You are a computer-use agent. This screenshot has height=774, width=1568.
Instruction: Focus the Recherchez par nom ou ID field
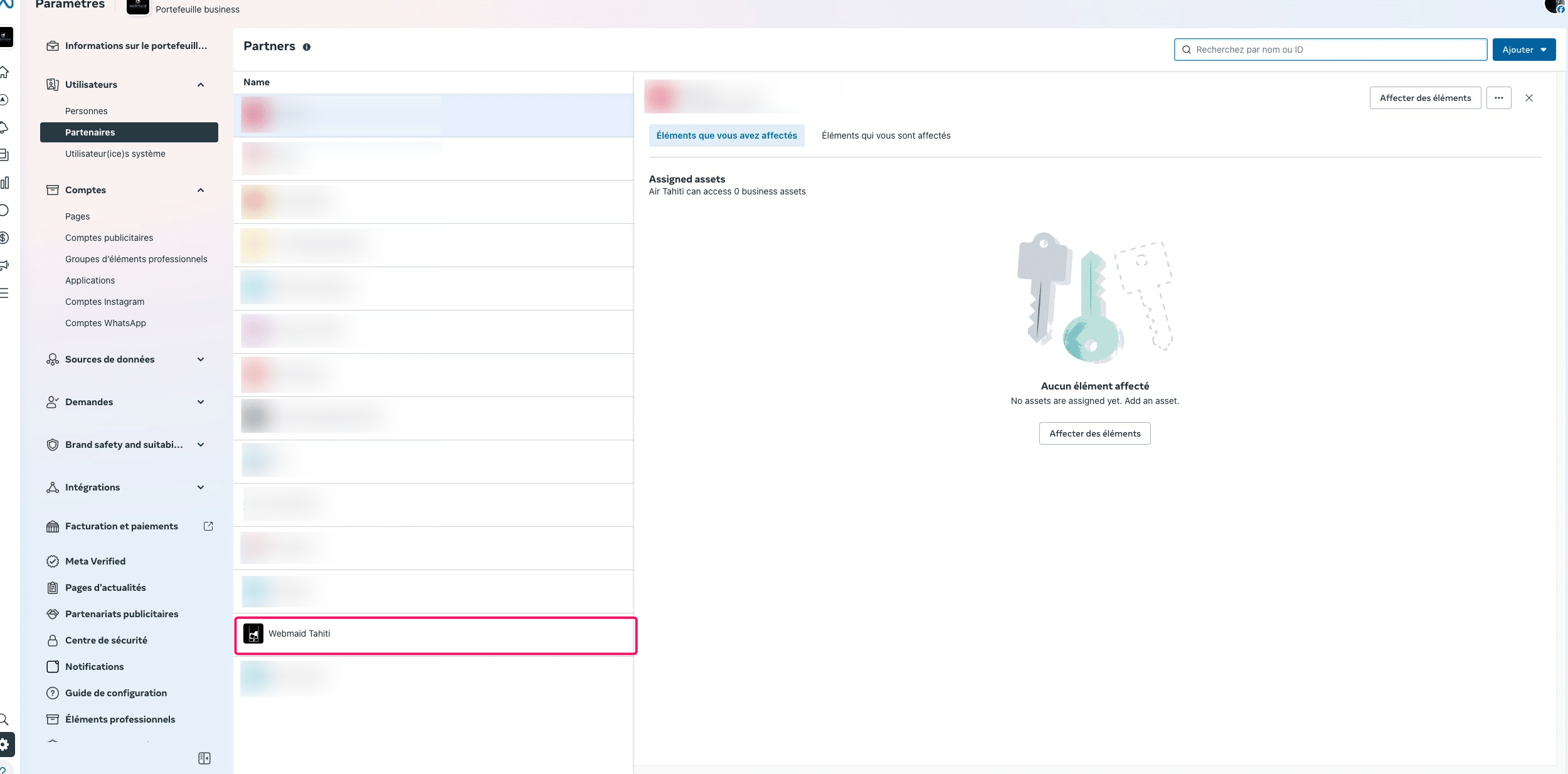tap(1336, 50)
